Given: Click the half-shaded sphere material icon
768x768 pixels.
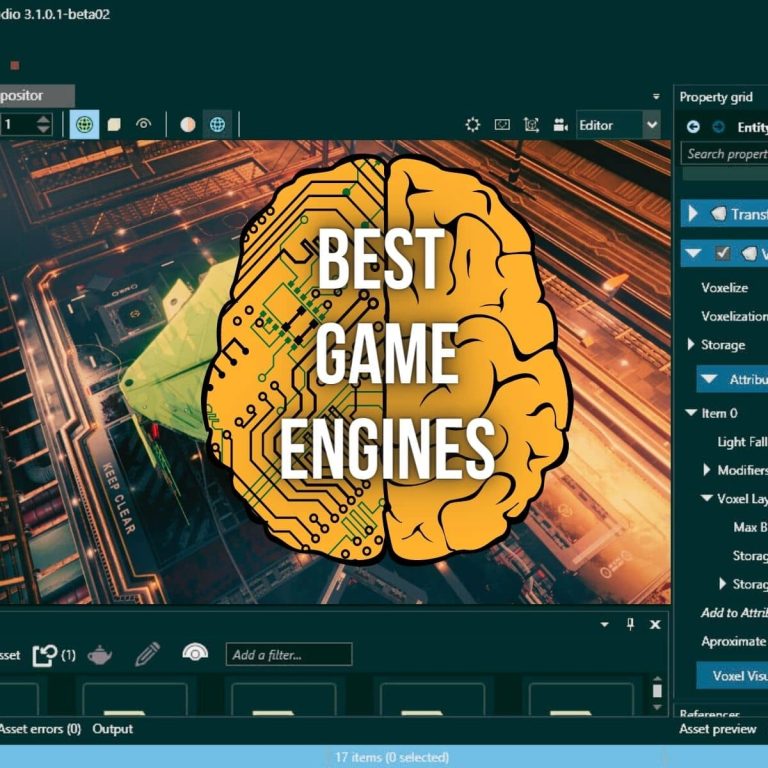Looking at the screenshot, I should pyautogui.click(x=188, y=125).
